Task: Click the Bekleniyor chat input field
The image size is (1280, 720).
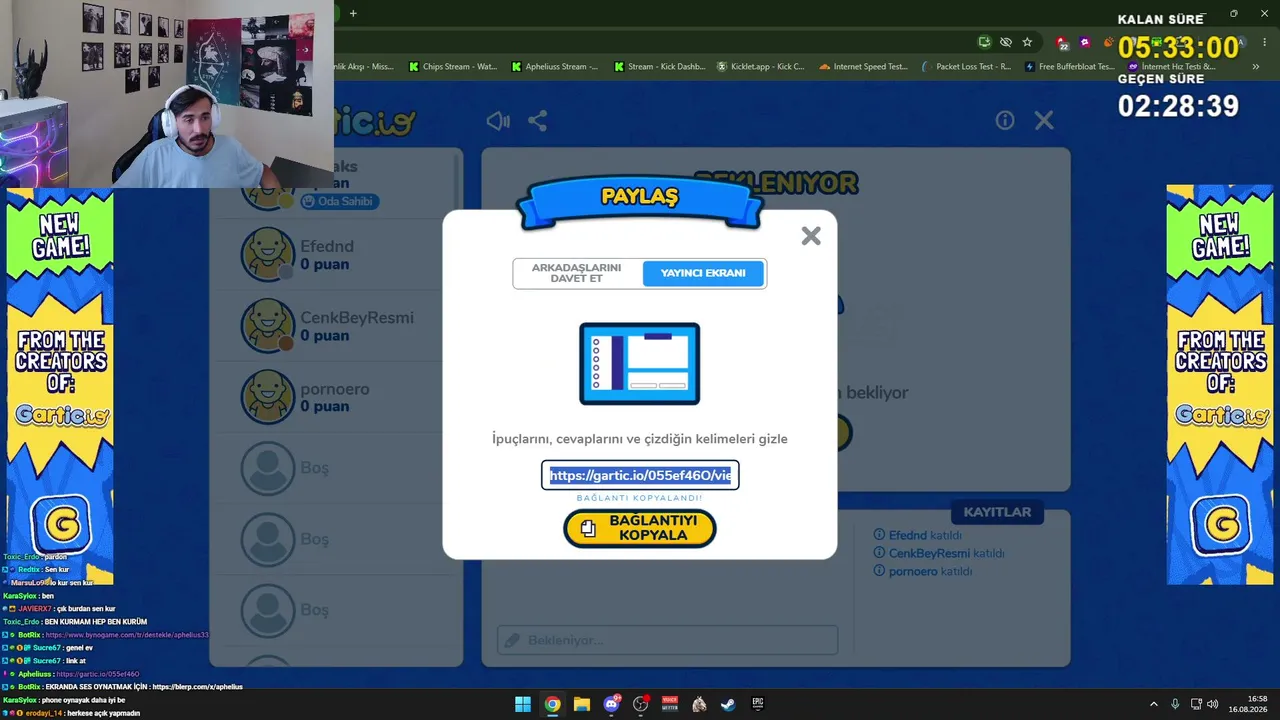Action: [668, 640]
